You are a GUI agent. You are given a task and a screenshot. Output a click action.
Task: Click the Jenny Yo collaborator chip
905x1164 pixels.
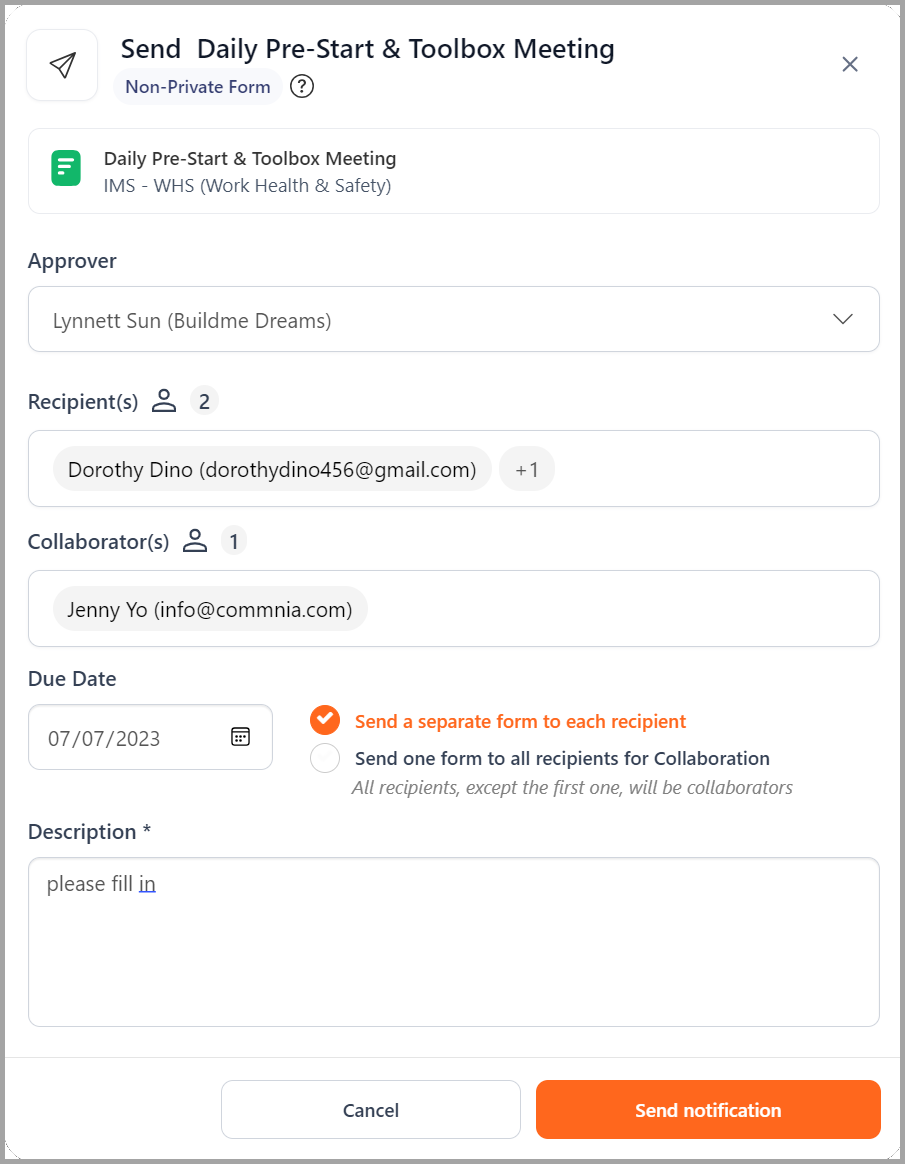click(210, 609)
